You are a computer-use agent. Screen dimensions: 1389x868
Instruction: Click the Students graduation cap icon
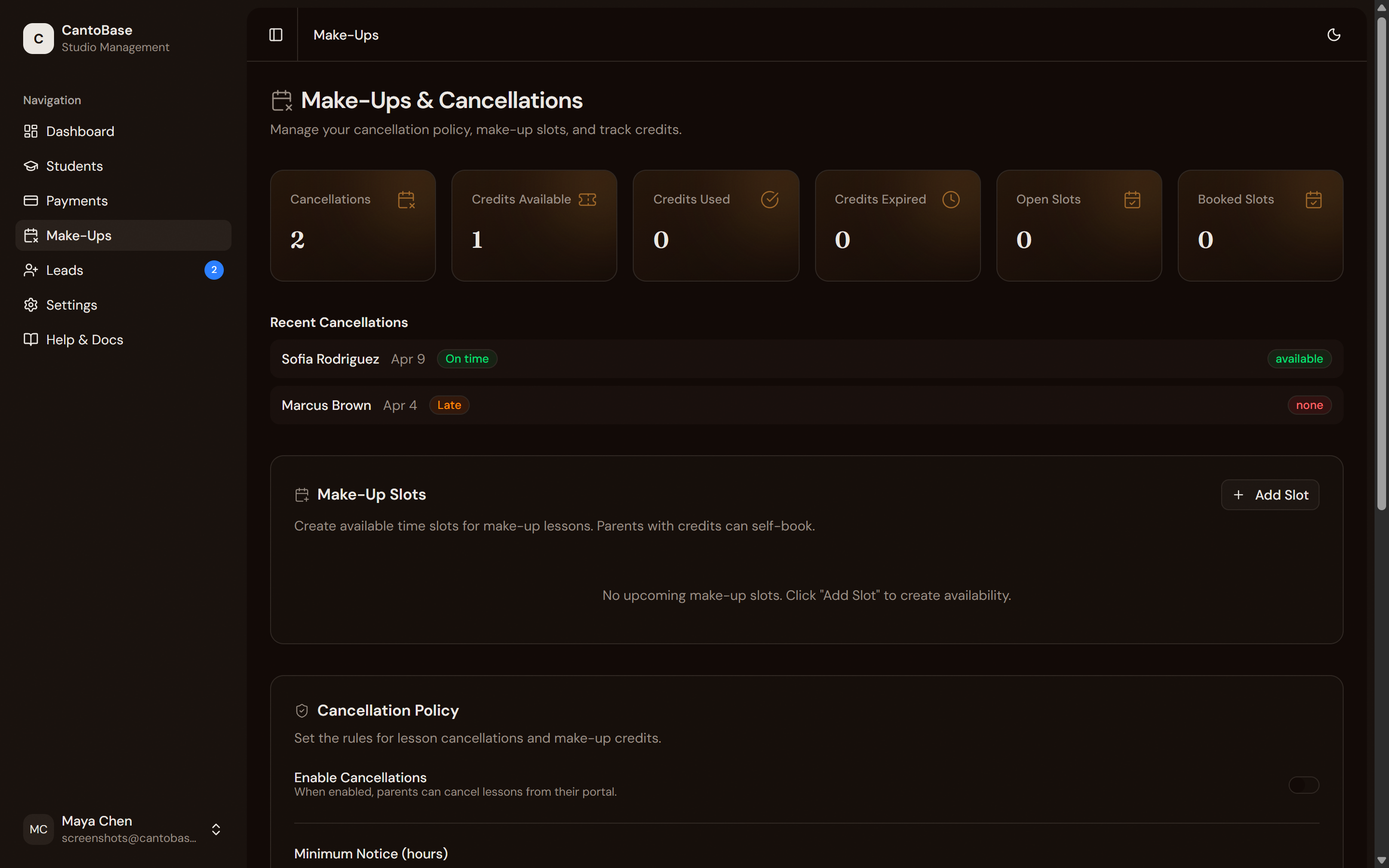(31, 166)
